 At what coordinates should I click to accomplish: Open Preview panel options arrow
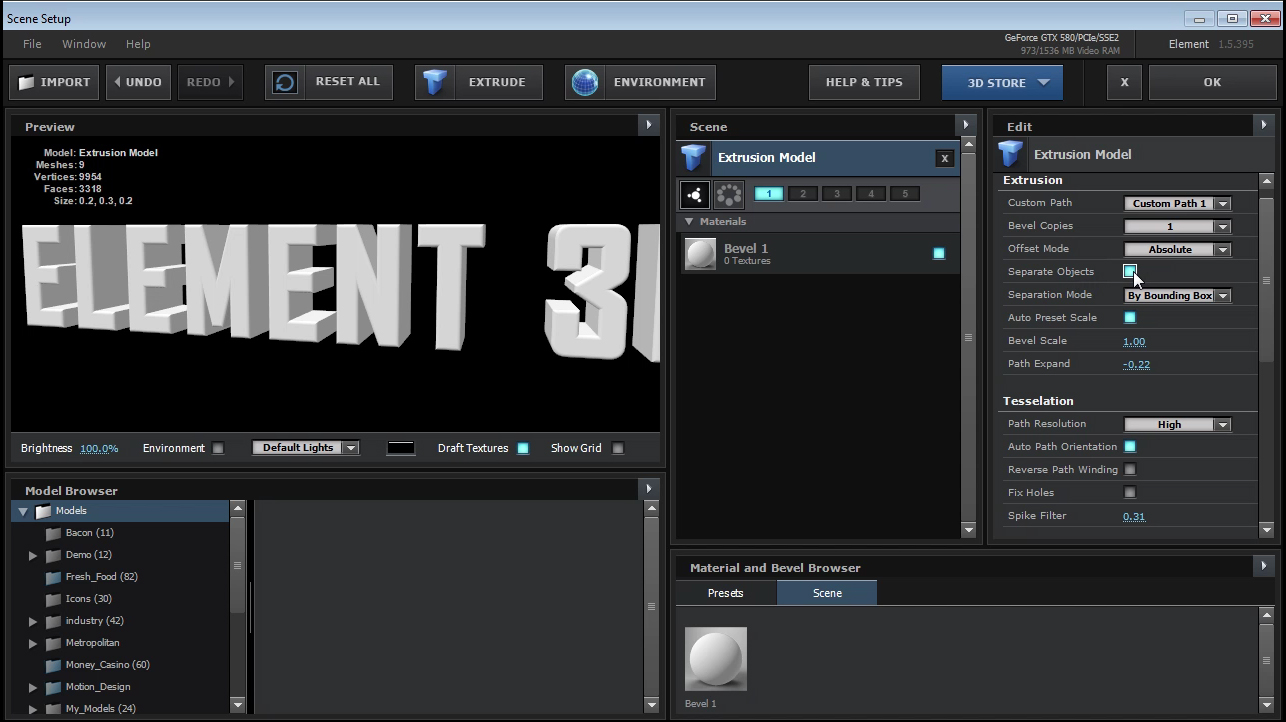[648, 125]
